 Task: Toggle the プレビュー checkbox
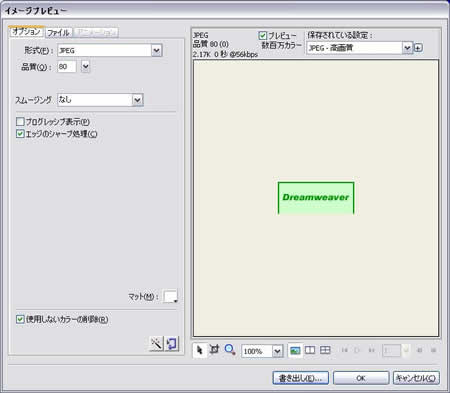pos(263,35)
